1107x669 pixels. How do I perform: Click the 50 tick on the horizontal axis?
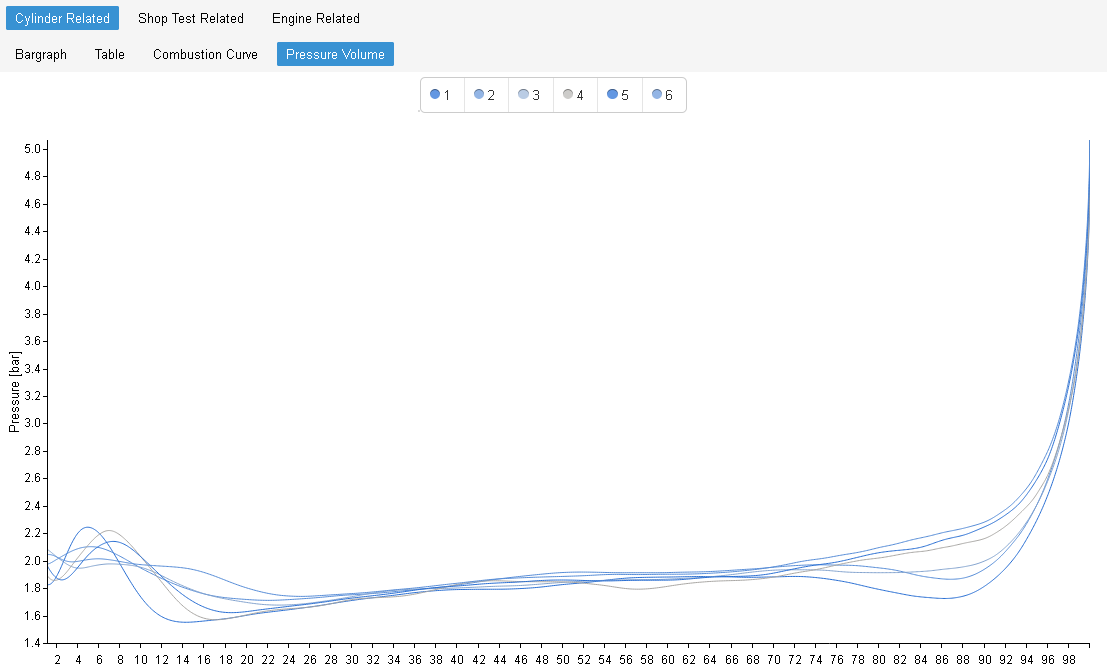pyautogui.click(x=563, y=660)
